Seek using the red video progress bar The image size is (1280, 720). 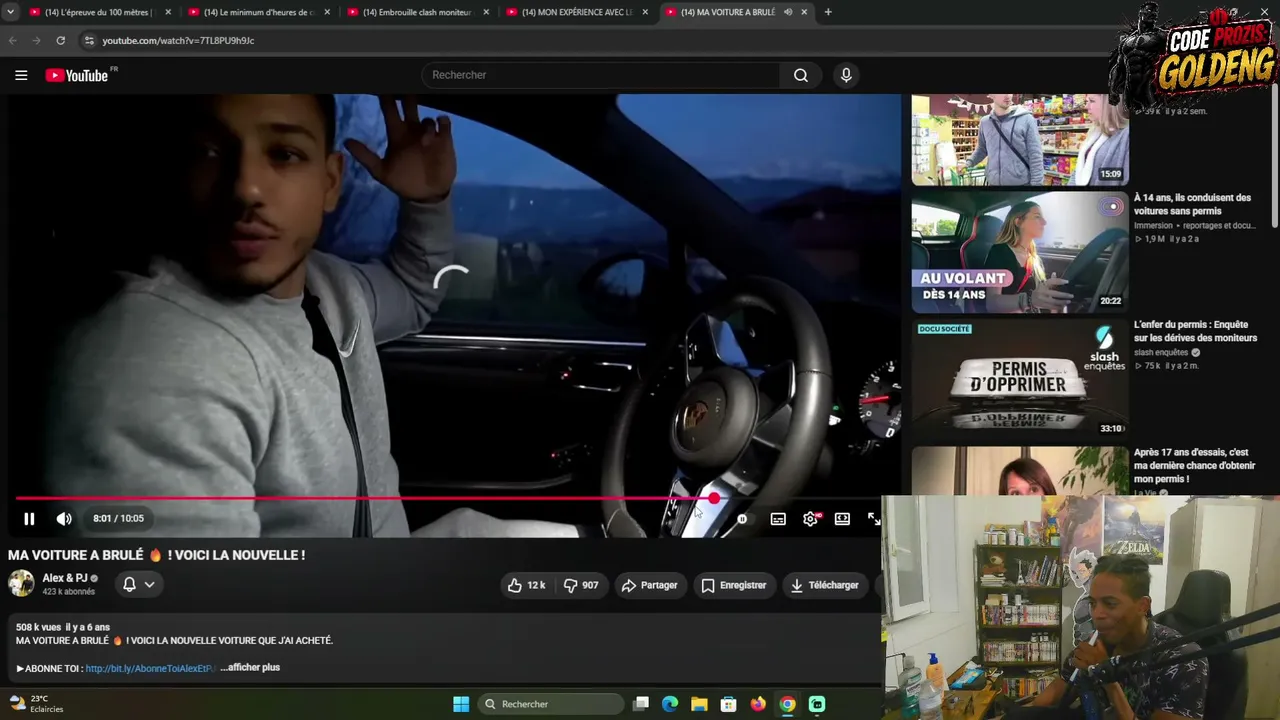pos(449,498)
